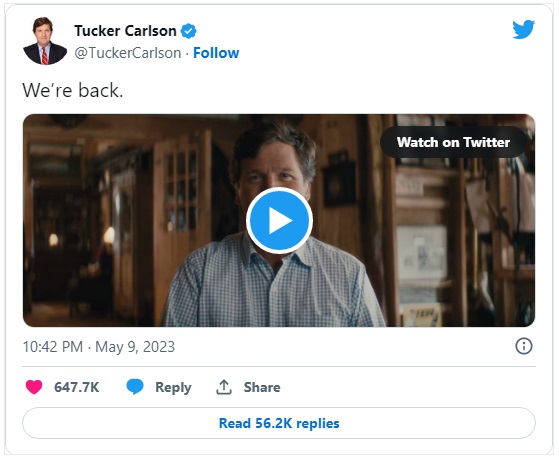Click the Share text label
Image resolution: width=559 pixels, height=463 pixels.
coord(262,387)
